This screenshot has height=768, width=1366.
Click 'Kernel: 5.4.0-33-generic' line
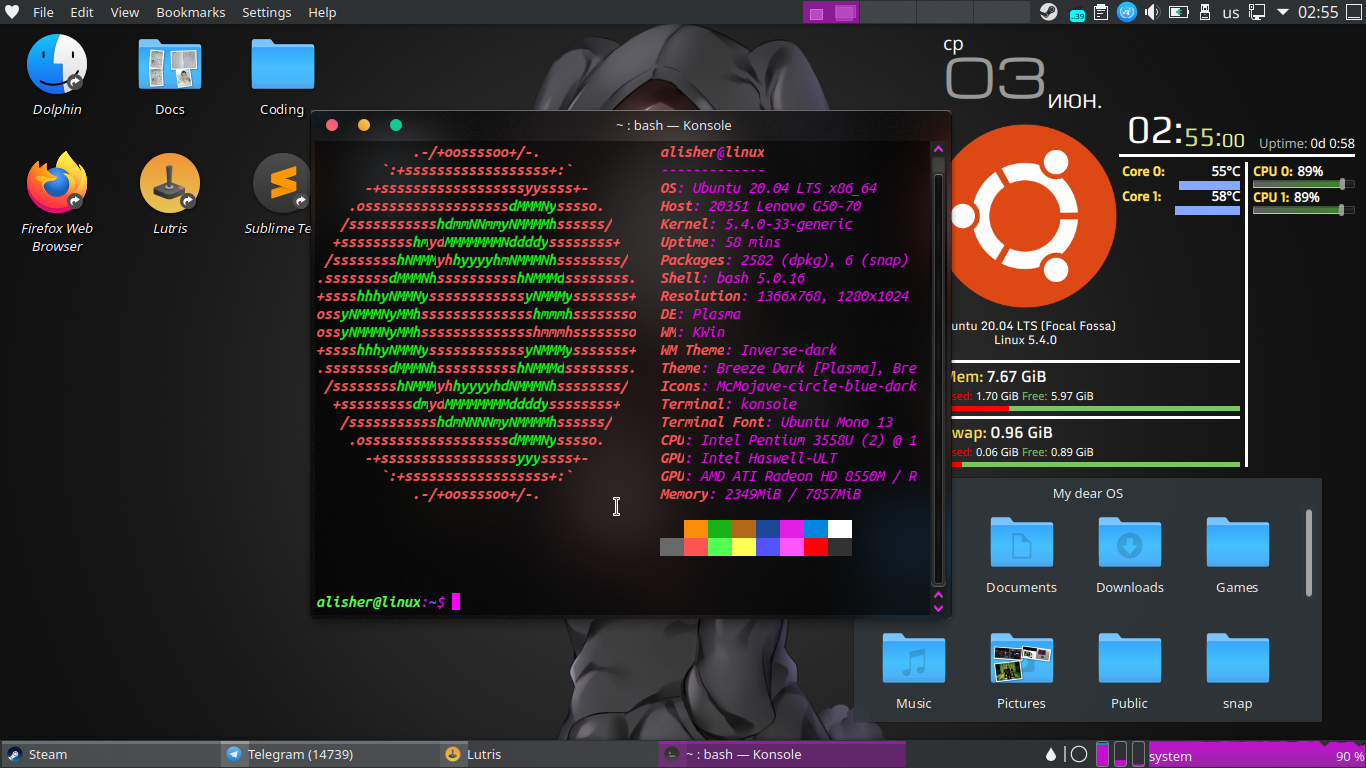pyautogui.click(x=757, y=224)
